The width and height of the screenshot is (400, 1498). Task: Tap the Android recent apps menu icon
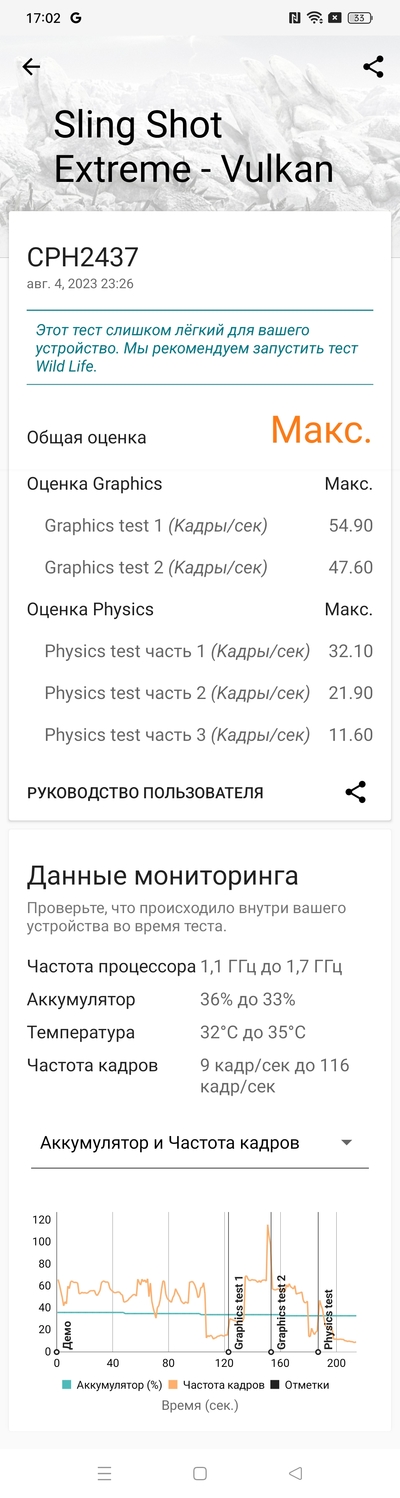tap(104, 1473)
